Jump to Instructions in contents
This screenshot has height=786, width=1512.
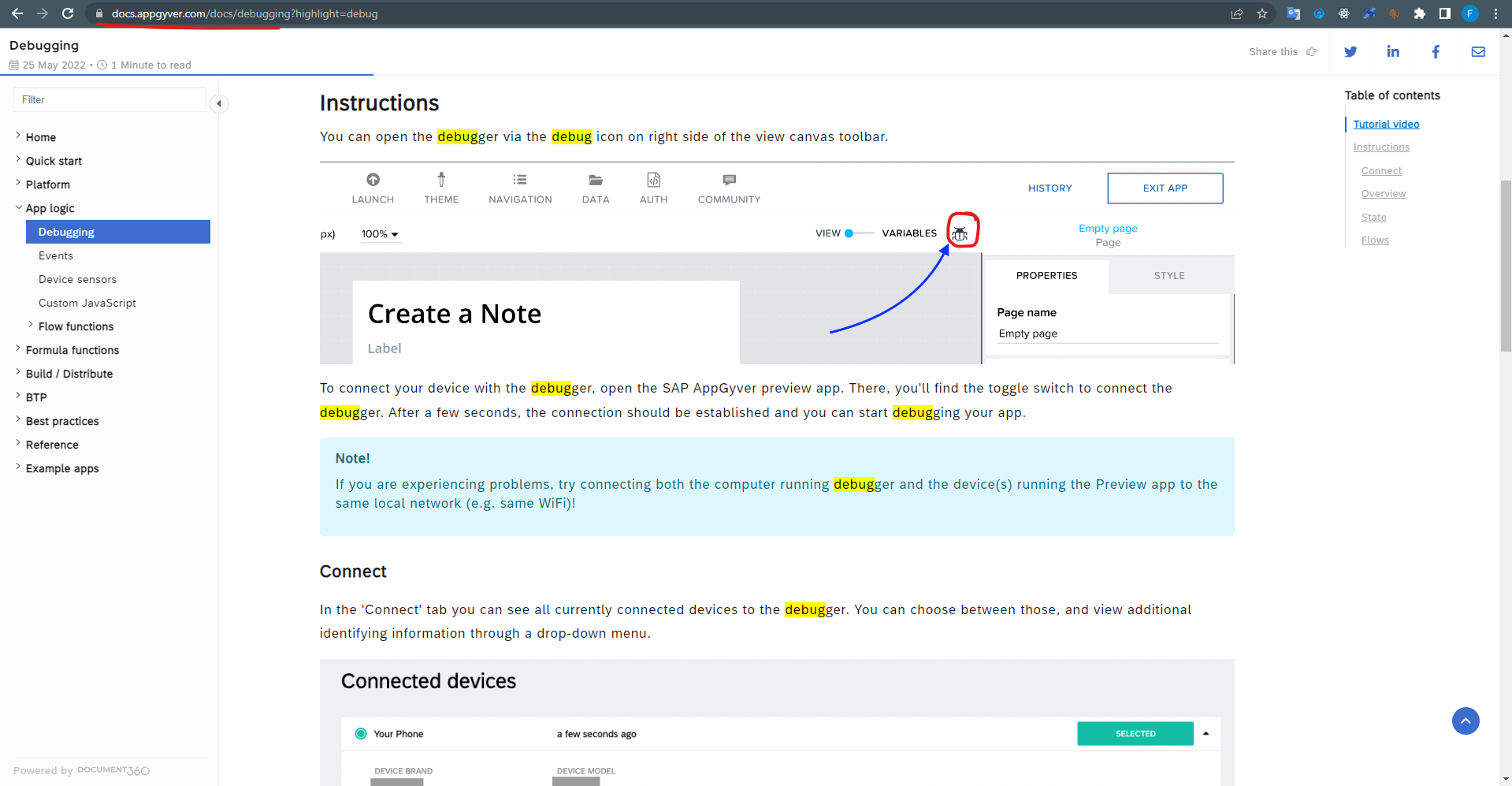point(1381,147)
